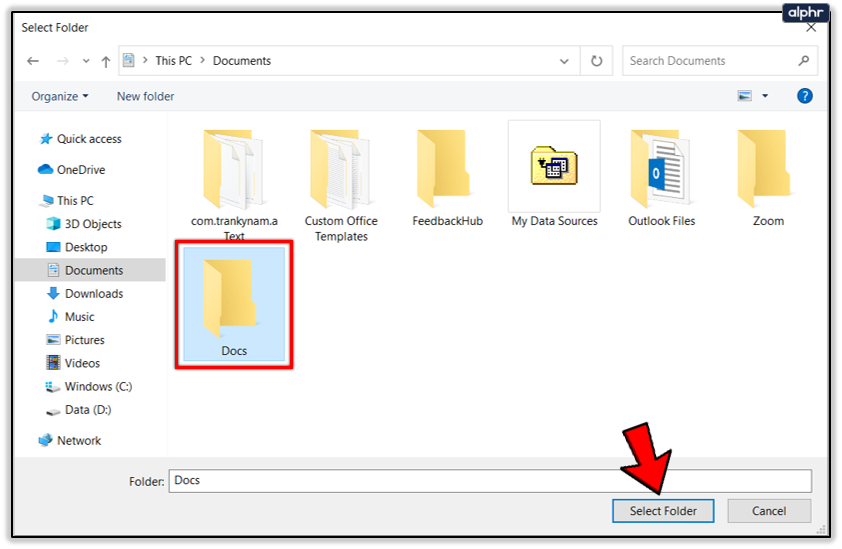Select My Data Sources folder

[x=554, y=175]
